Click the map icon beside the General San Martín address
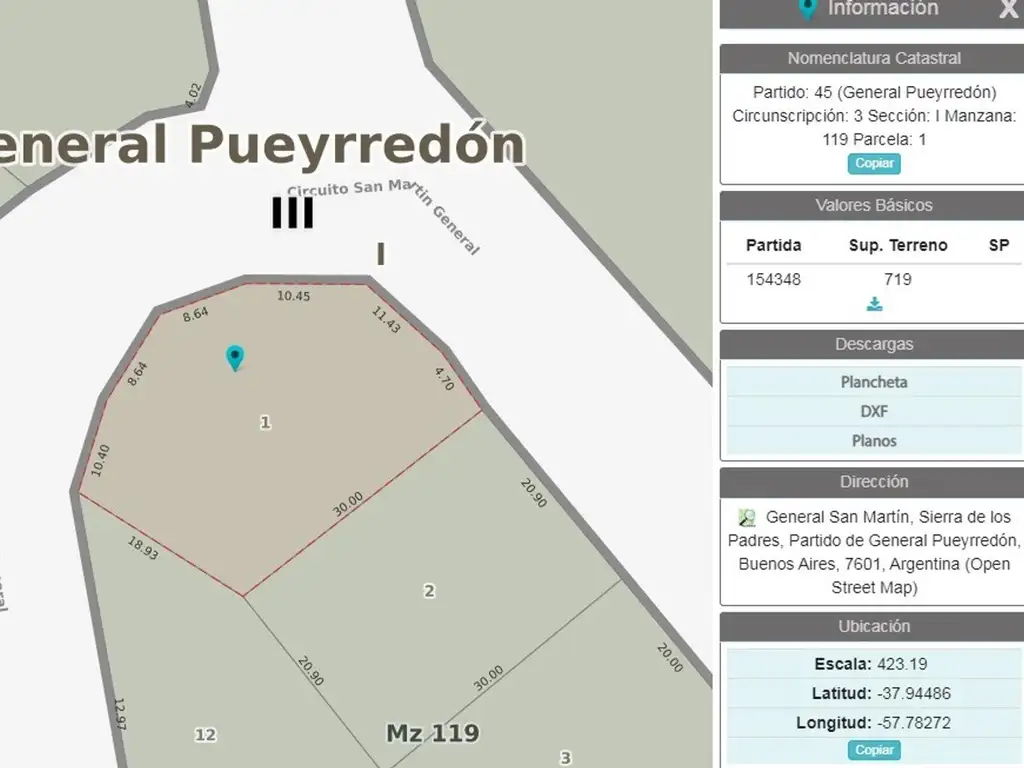This screenshot has width=1024, height=768. pyautogui.click(x=747, y=518)
